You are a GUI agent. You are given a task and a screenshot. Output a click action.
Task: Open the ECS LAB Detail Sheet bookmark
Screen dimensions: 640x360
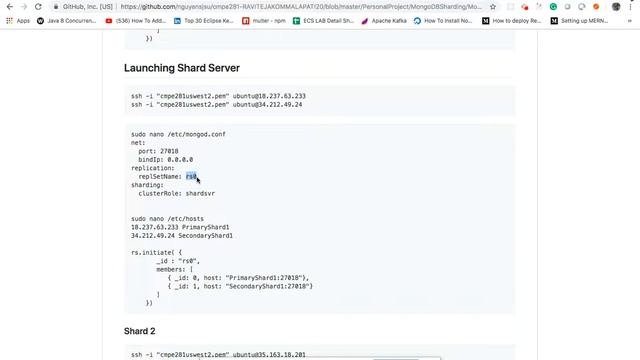[x=323, y=21]
